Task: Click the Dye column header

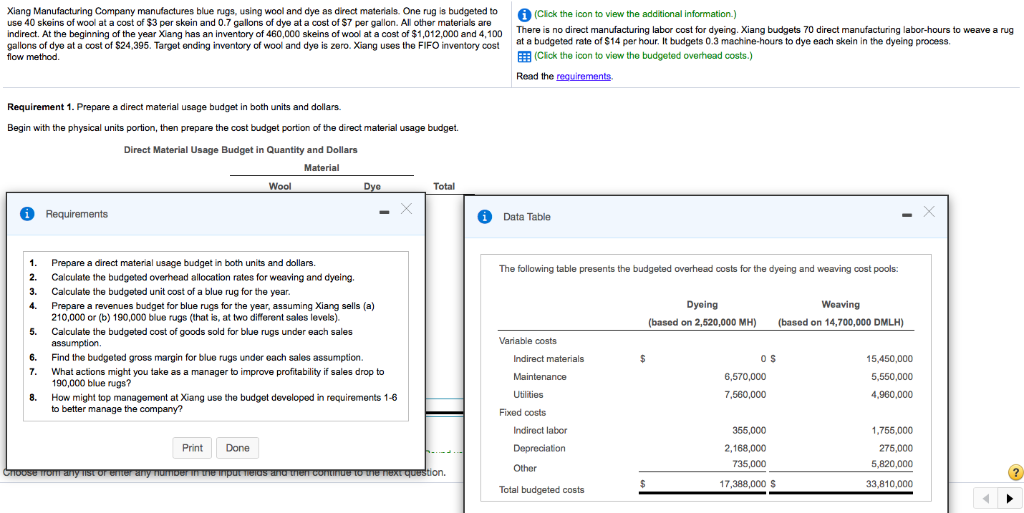Action: click(372, 186)
